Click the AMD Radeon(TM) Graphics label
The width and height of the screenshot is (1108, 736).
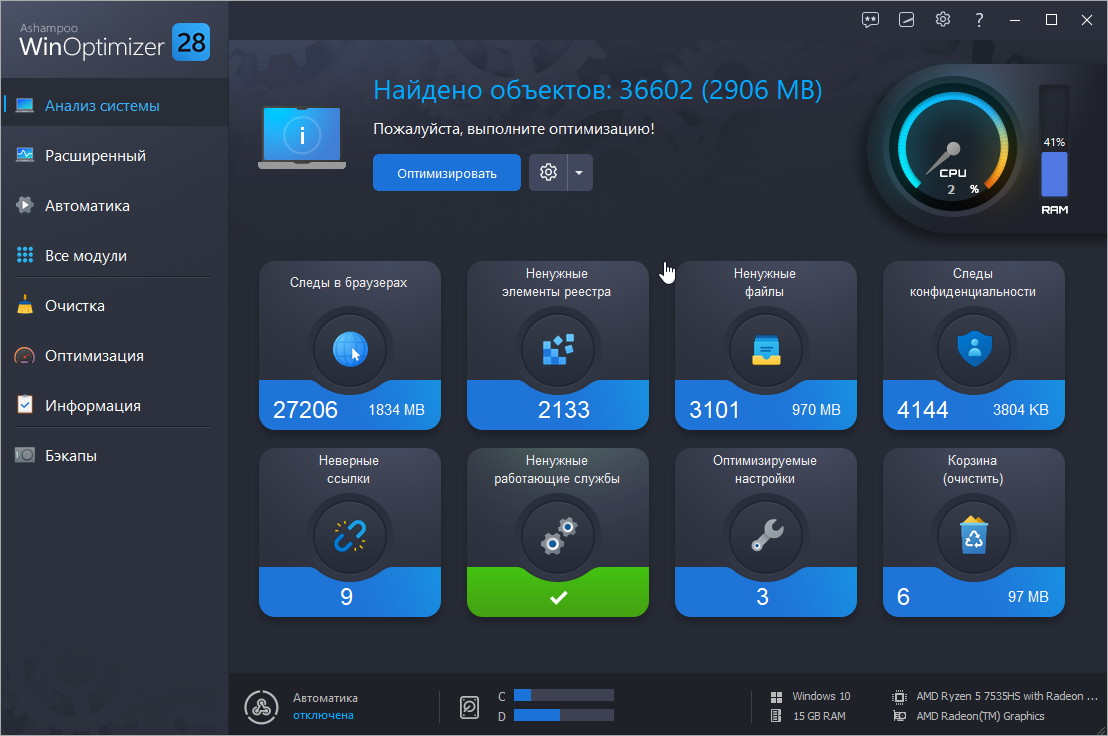[980, 716]
